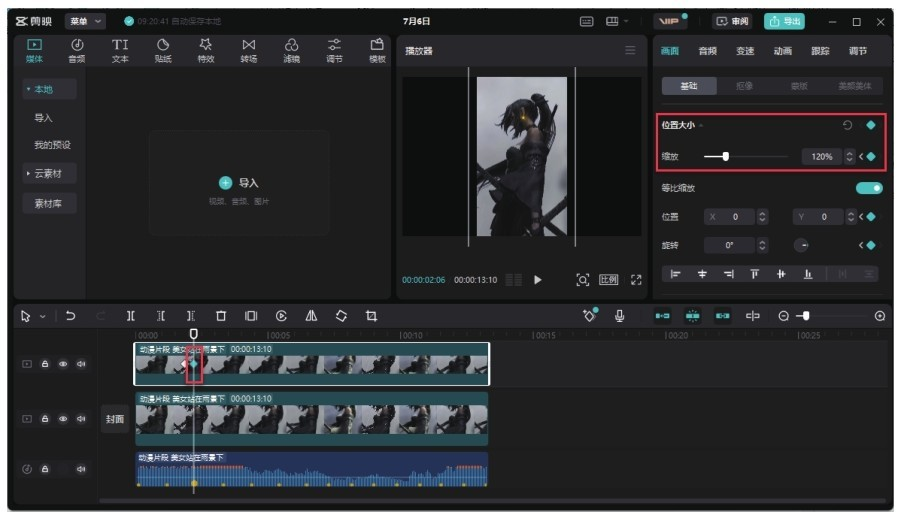This screenshot has height=518, width=901.
Task: Open the 音频 audio library tab
Action: 77,51
